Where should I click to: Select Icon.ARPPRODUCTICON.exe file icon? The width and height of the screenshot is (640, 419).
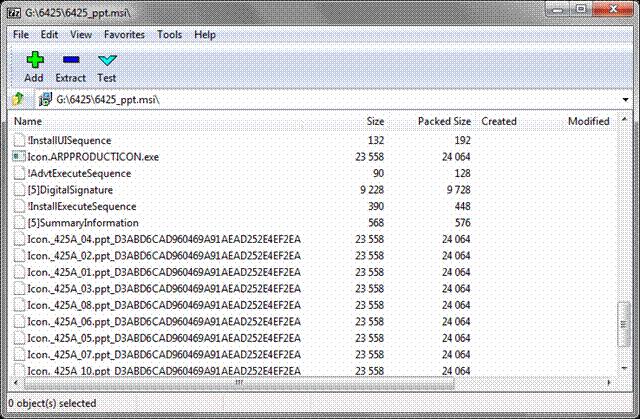(19, 157)
